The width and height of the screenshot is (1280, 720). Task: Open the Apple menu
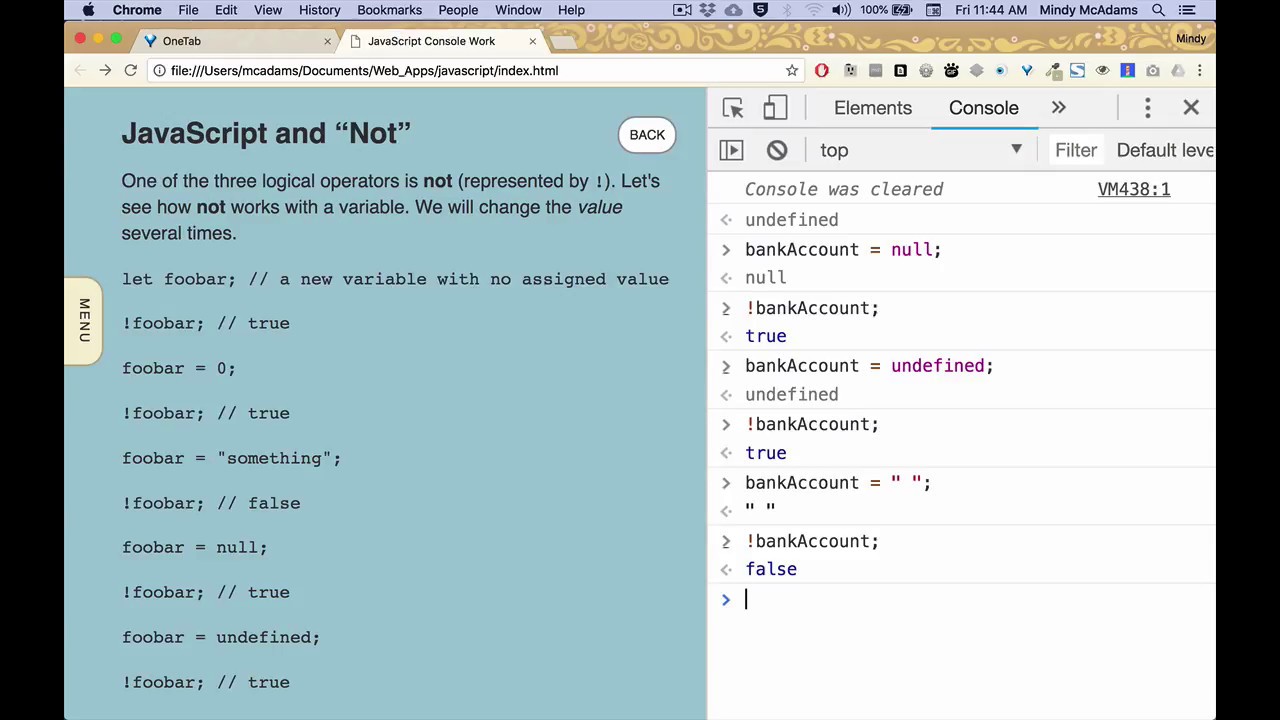[88, 10]
